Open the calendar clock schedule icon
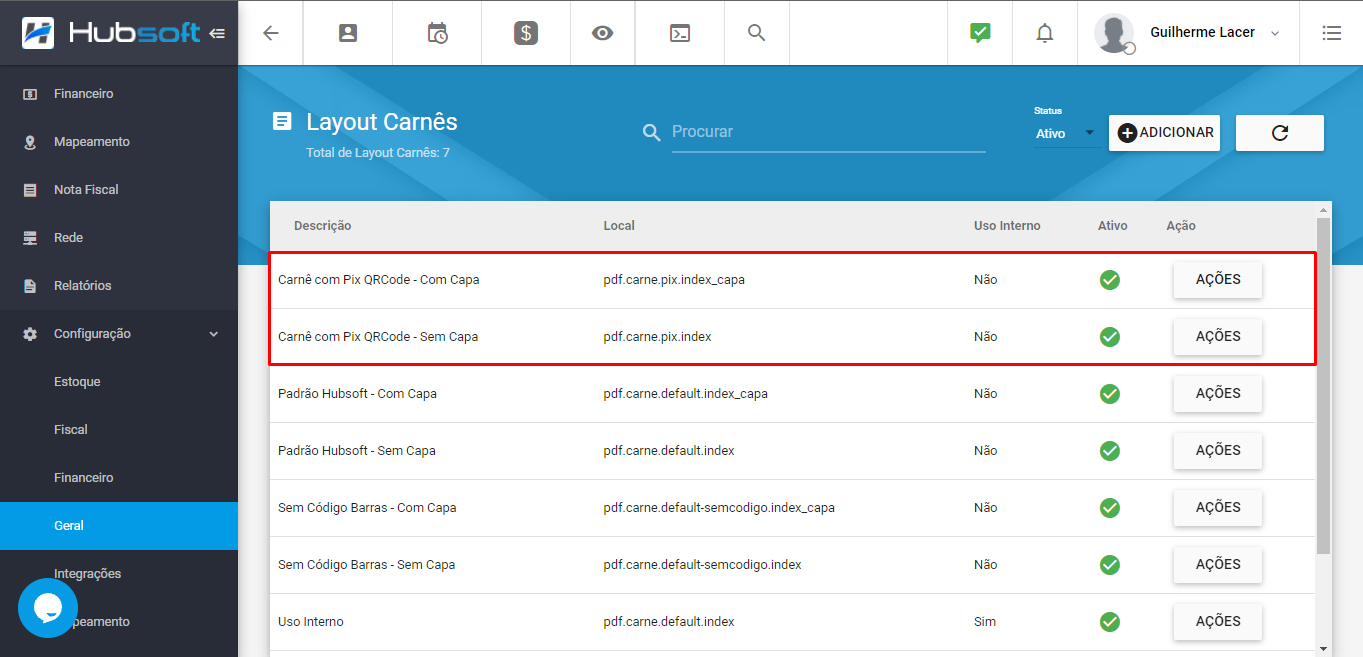The height and width of the screenshot is (657, 1363). coord(437,33)
